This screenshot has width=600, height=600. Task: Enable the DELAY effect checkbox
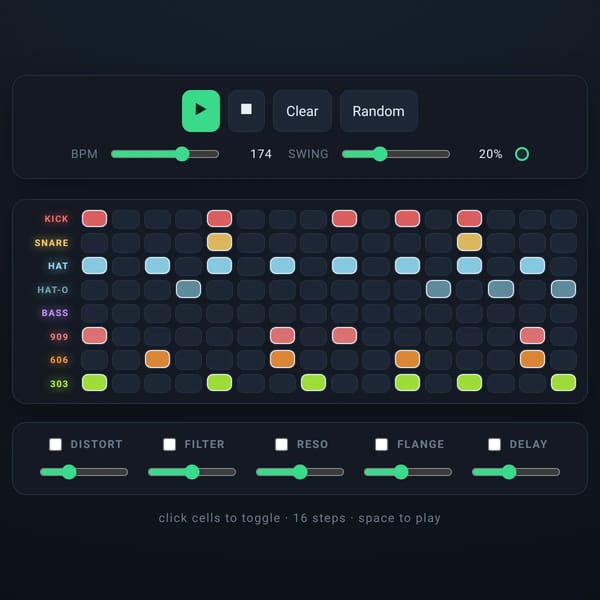(494, 444)
